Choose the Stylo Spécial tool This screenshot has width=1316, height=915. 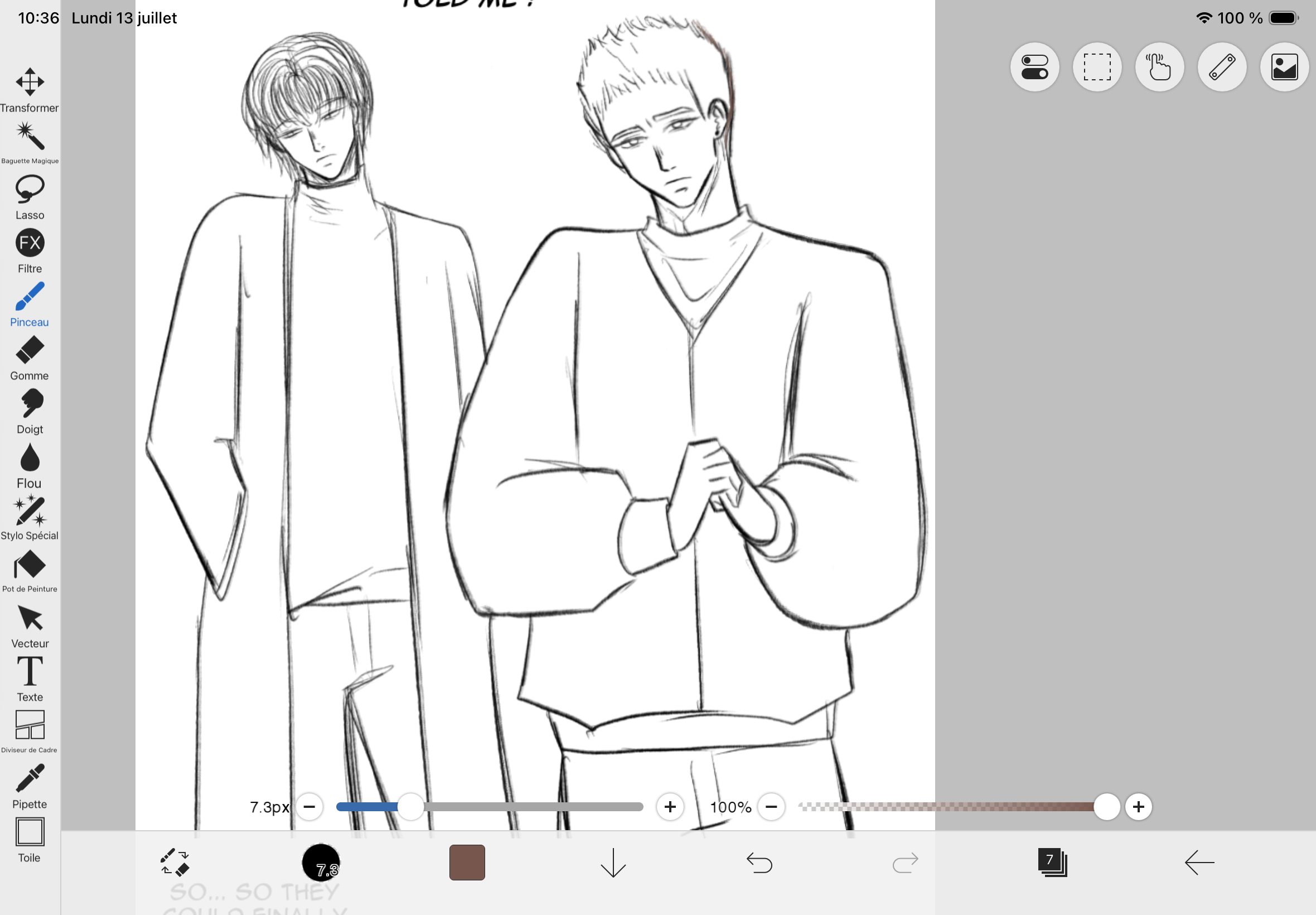tap(30, 518)
